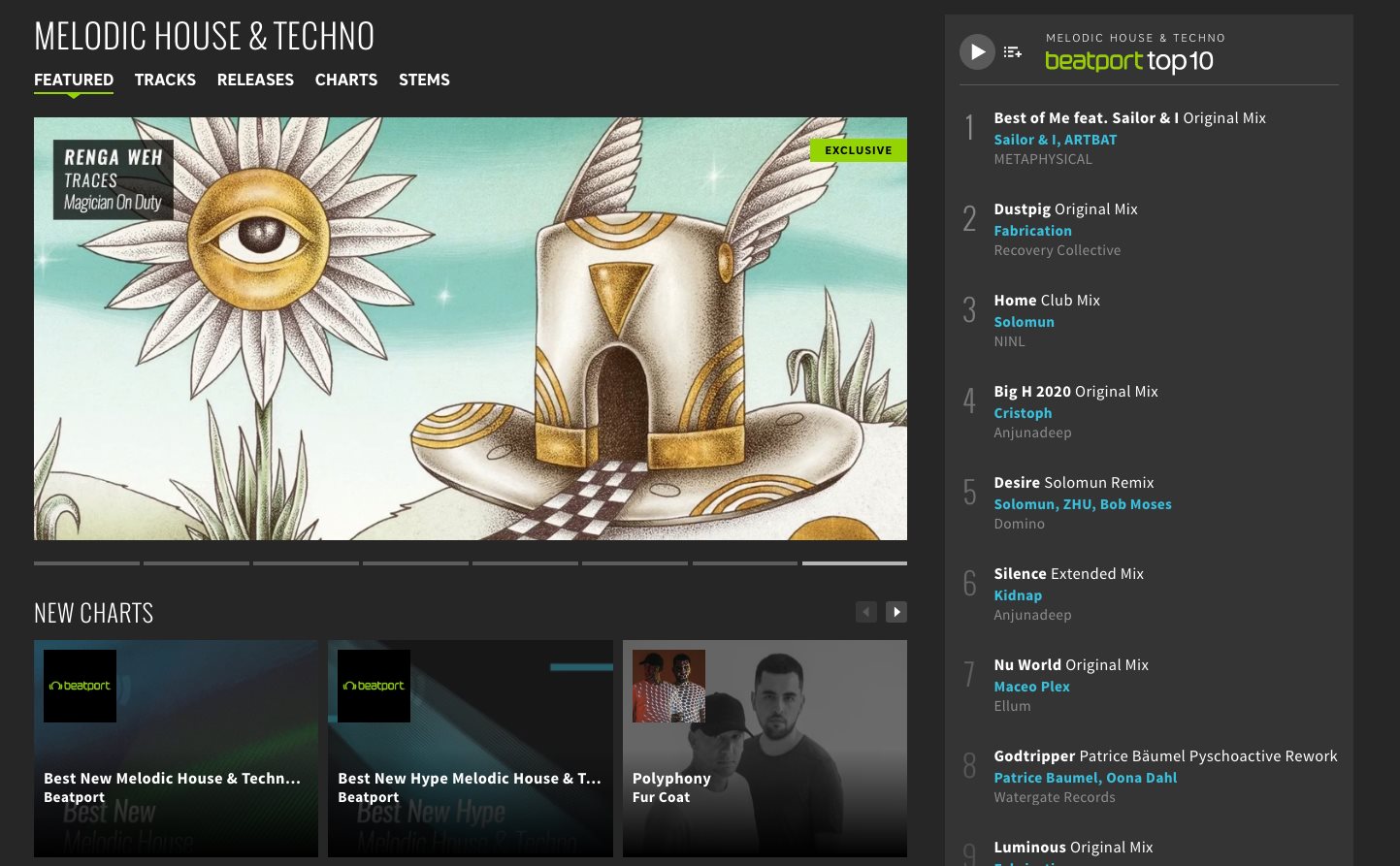
Task: Click the green EXCLUSIVE badge on the banner
Action: (859, 150)
